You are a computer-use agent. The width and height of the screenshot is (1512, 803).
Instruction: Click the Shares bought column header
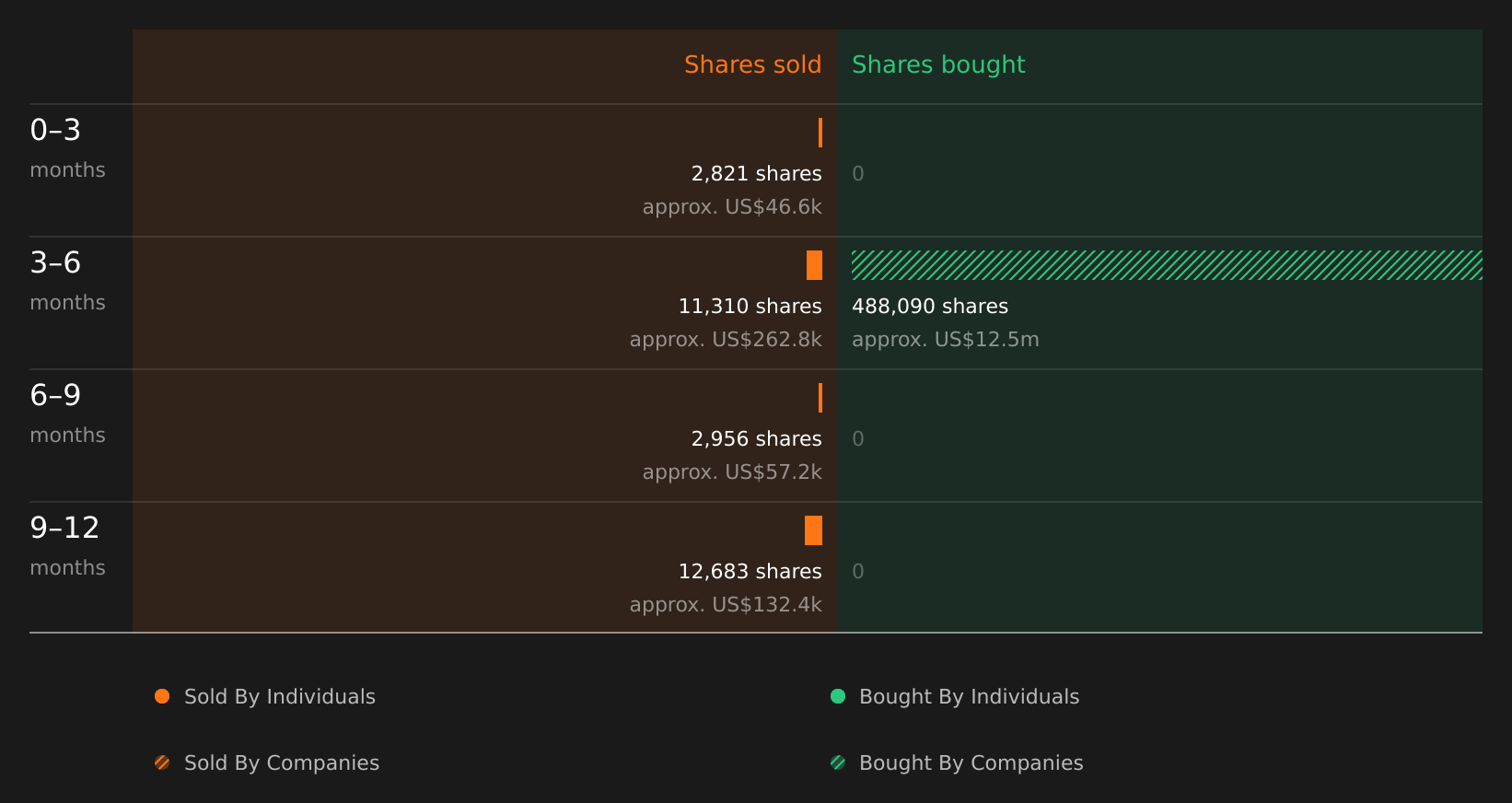938,64
